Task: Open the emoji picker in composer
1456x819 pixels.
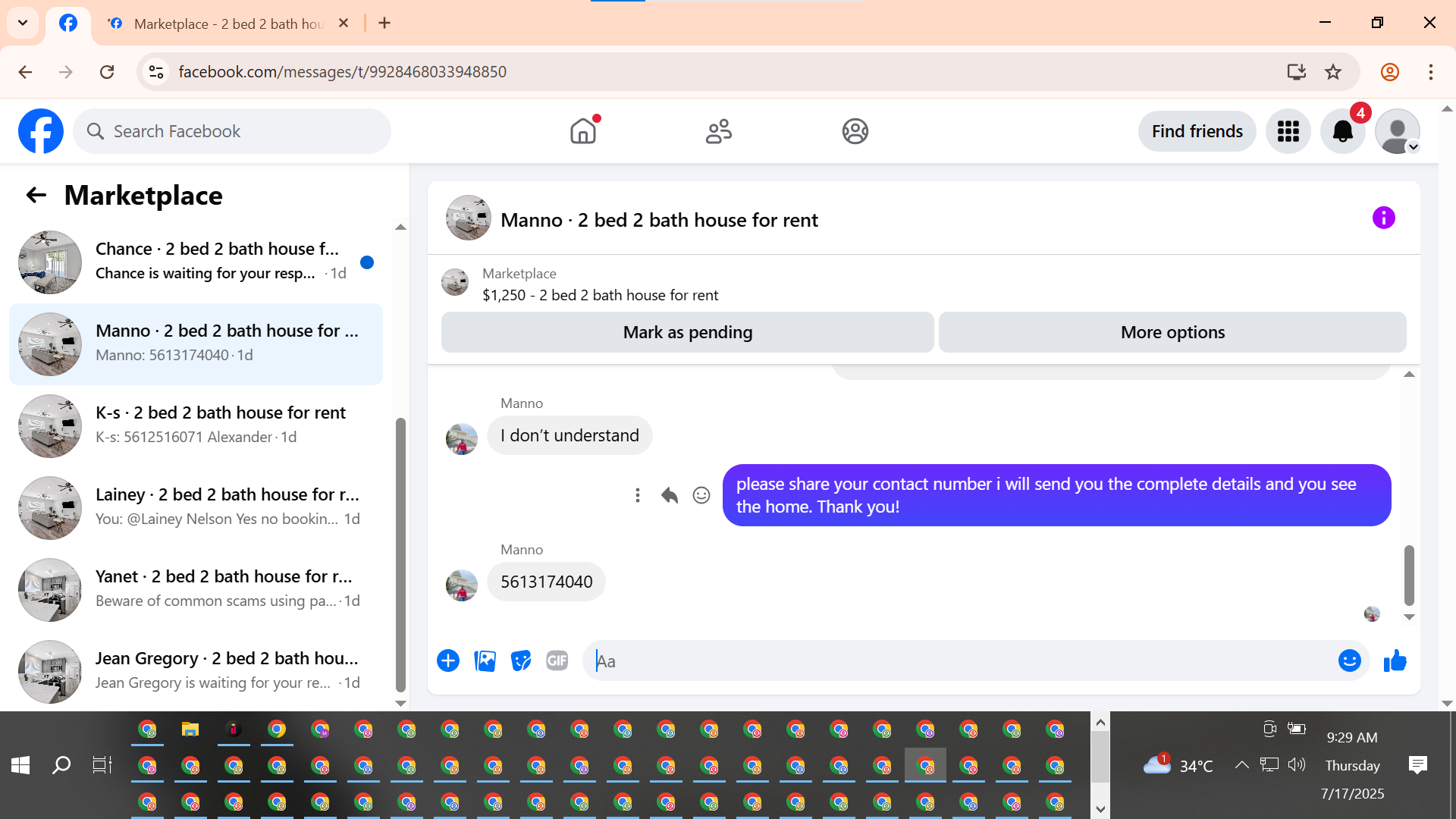Action: click(1350, 661)
